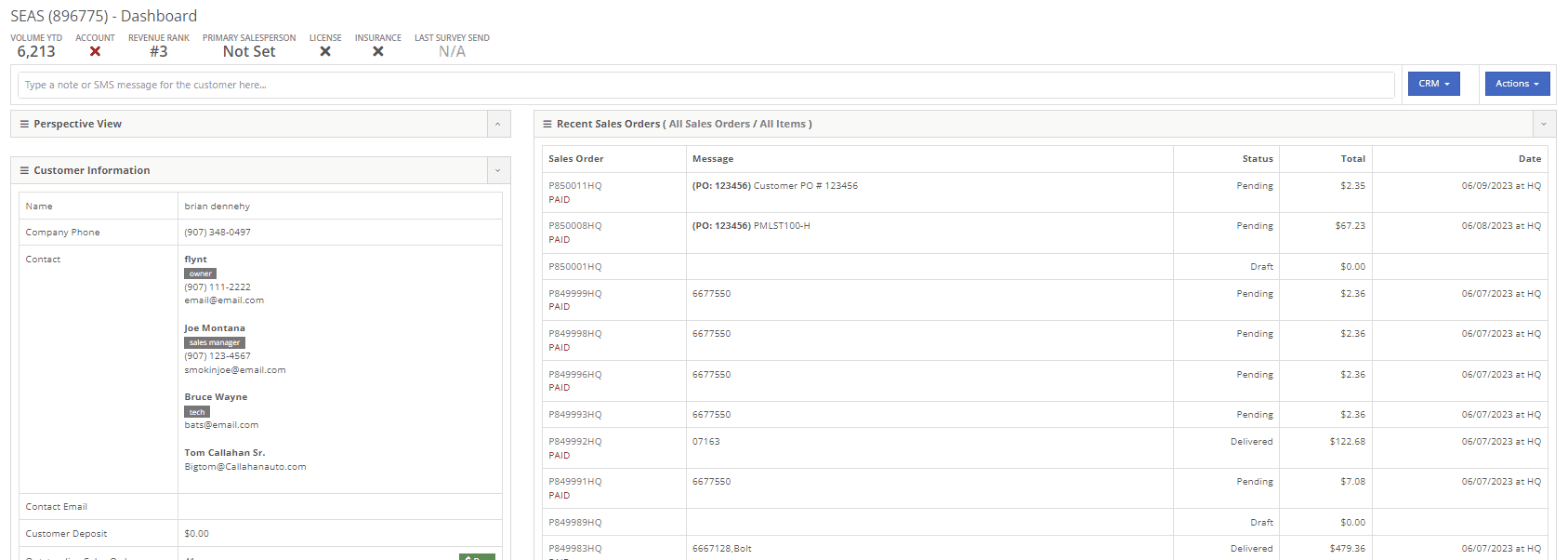Click the Account red X status icon
Image resolution: width=1568 pixels, height=560 pixels.
click(95, 52)
